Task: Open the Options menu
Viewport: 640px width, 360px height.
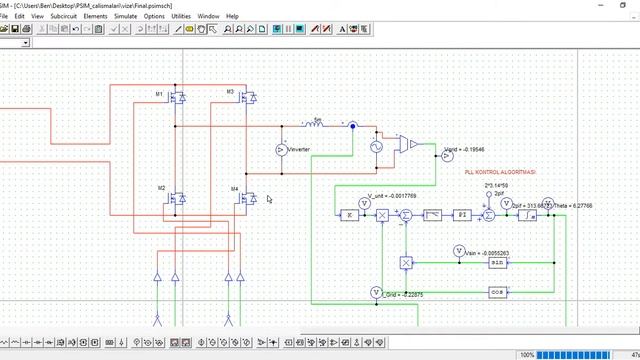Action: pyautogui.click(x=154, y=16)
